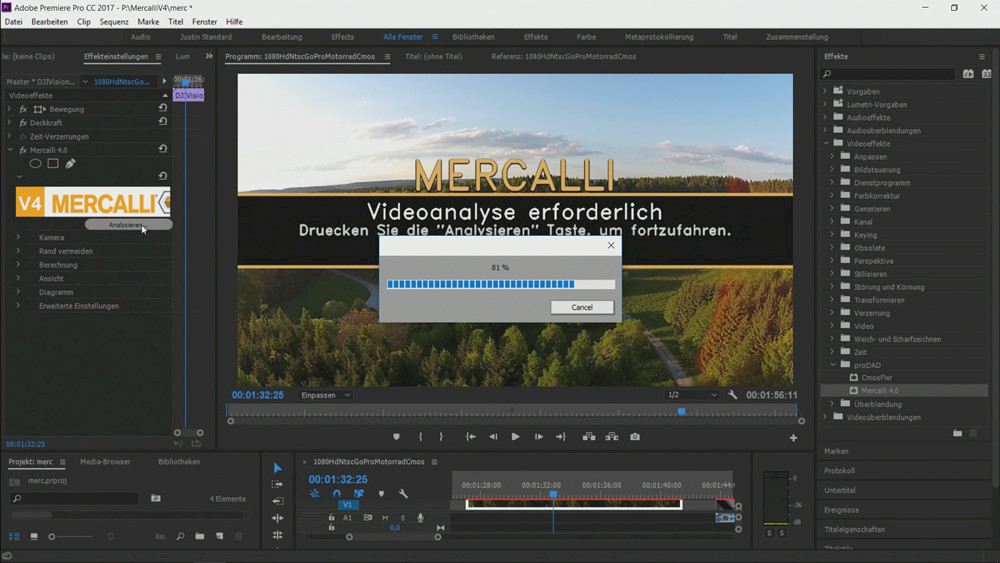Viewport: 1000px width, 563px height.
Task: Expand the Diagramm group
Action: [x=18, y=292]
